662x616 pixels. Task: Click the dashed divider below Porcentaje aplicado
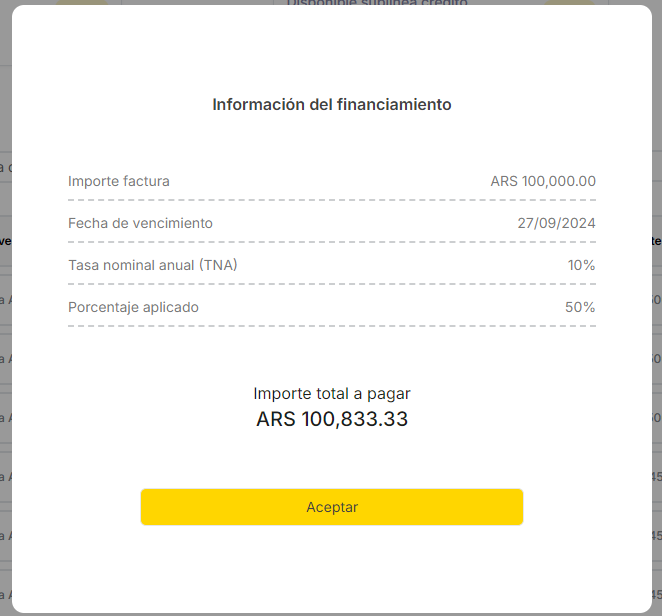331,326
